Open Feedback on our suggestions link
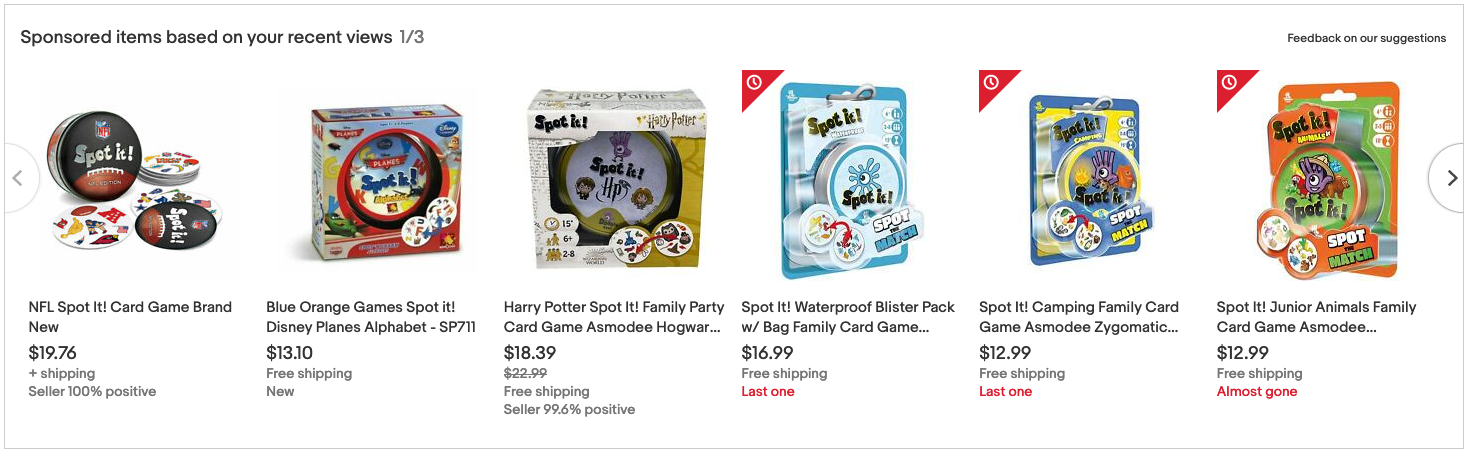The image size is (1468, 453). (1366, 38)
